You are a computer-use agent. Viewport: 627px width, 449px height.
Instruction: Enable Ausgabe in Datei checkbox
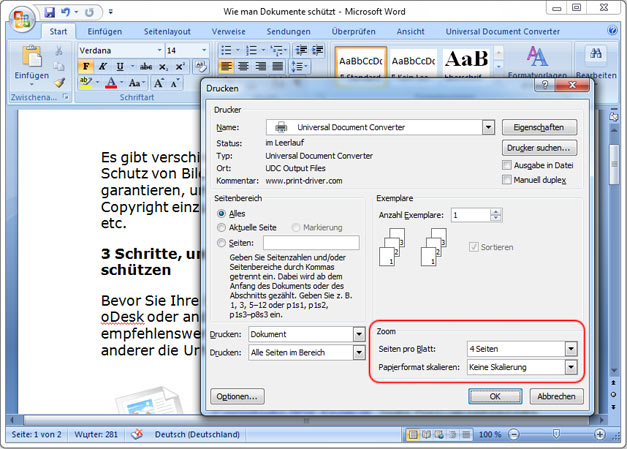pos(507,165)
